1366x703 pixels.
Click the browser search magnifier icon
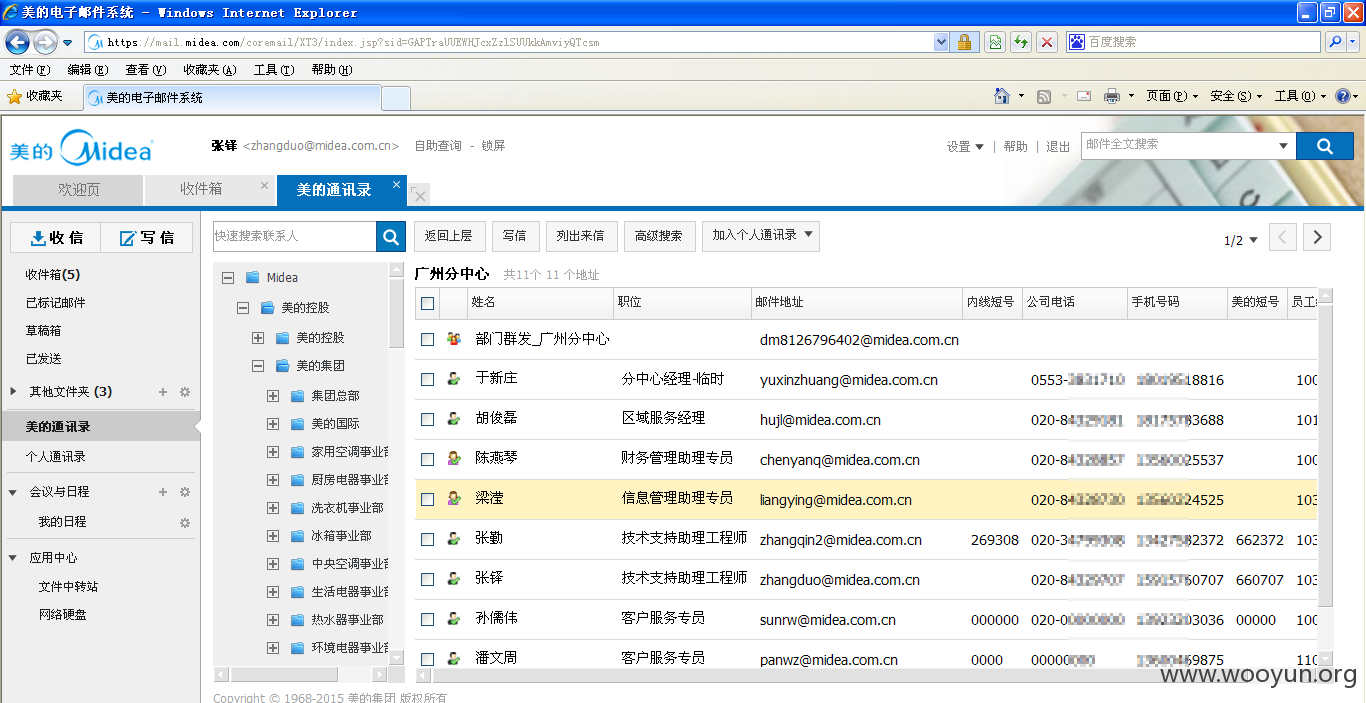click(1335, 42)
